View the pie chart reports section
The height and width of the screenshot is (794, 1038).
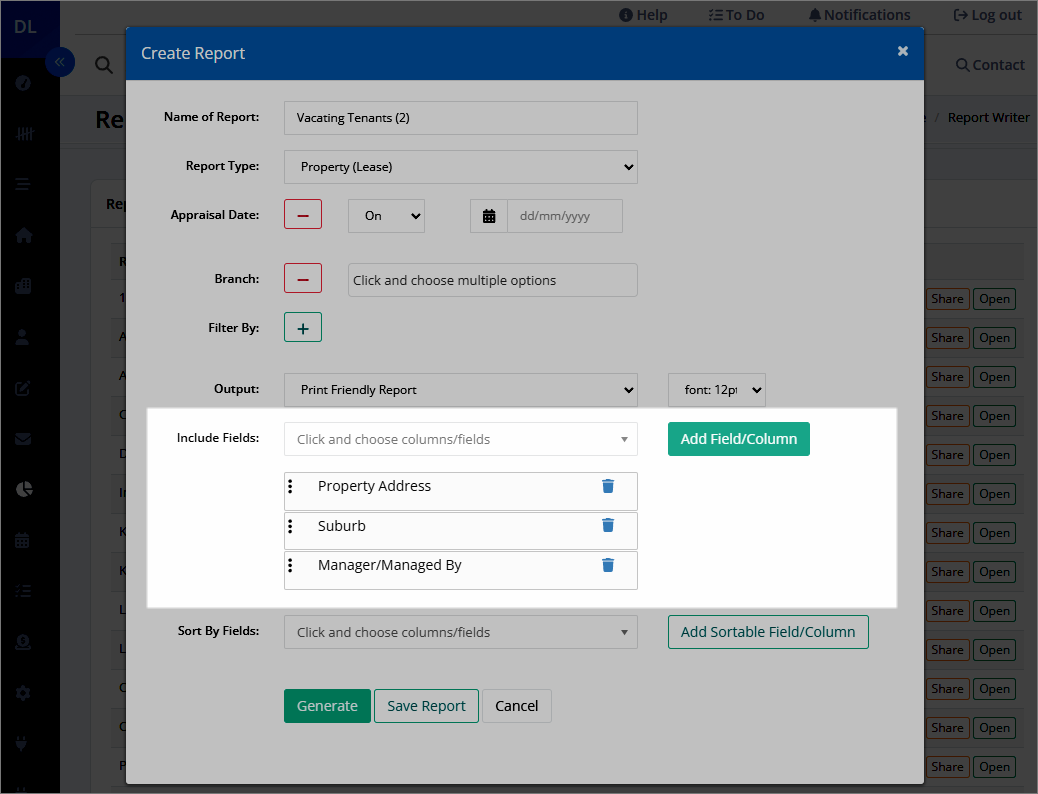click(x=22, y=489)
